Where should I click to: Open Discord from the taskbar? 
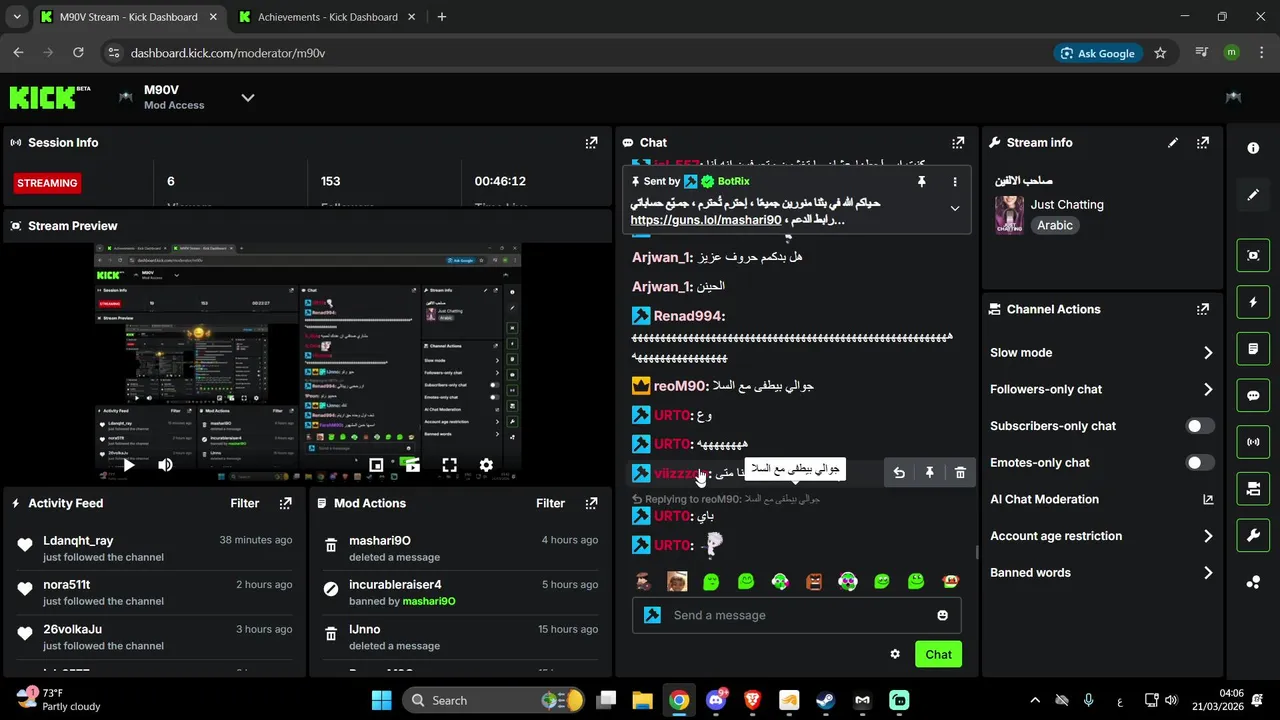click(x=716, y=700)
